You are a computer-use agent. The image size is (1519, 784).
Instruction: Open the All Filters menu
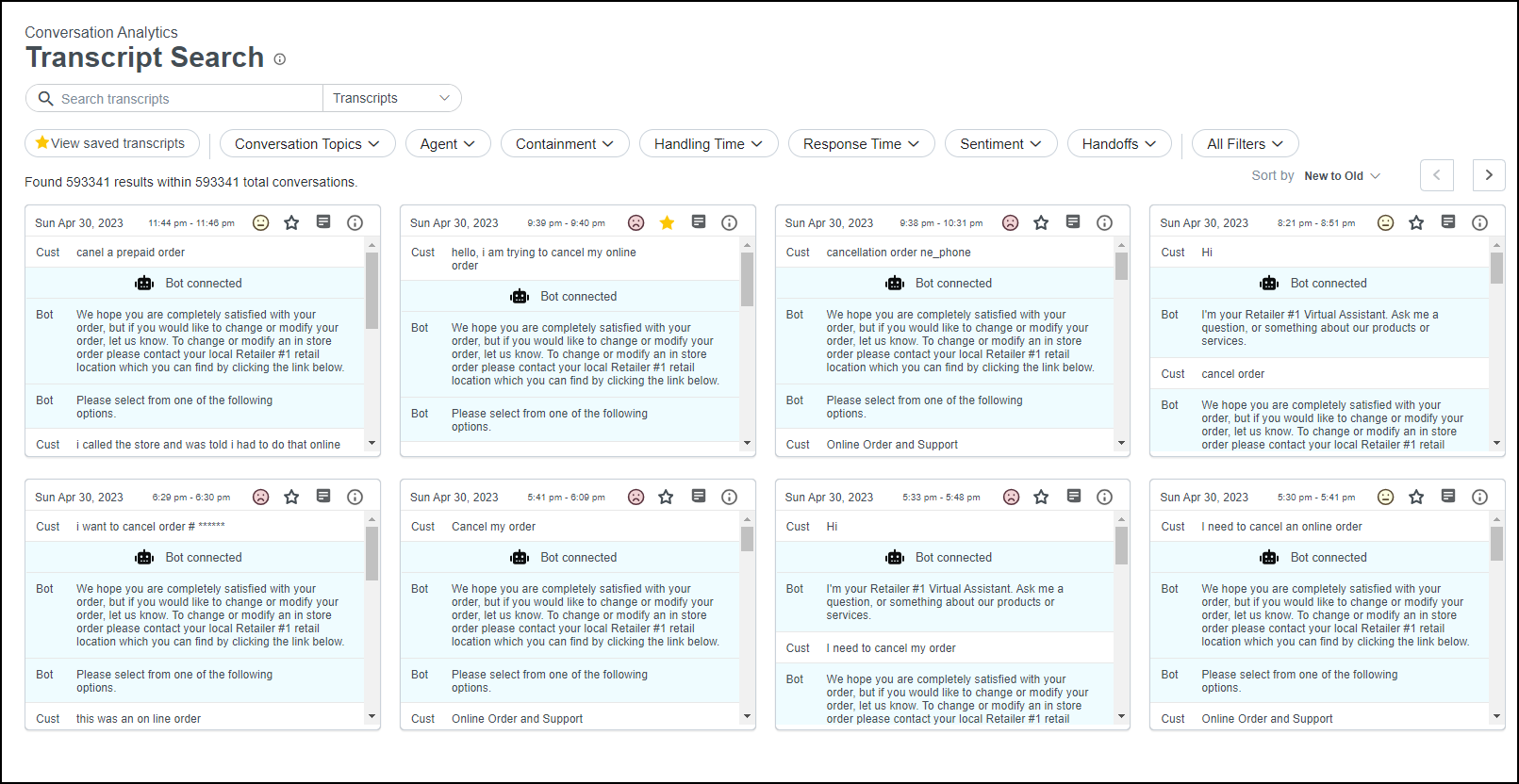coord(1245,144)
